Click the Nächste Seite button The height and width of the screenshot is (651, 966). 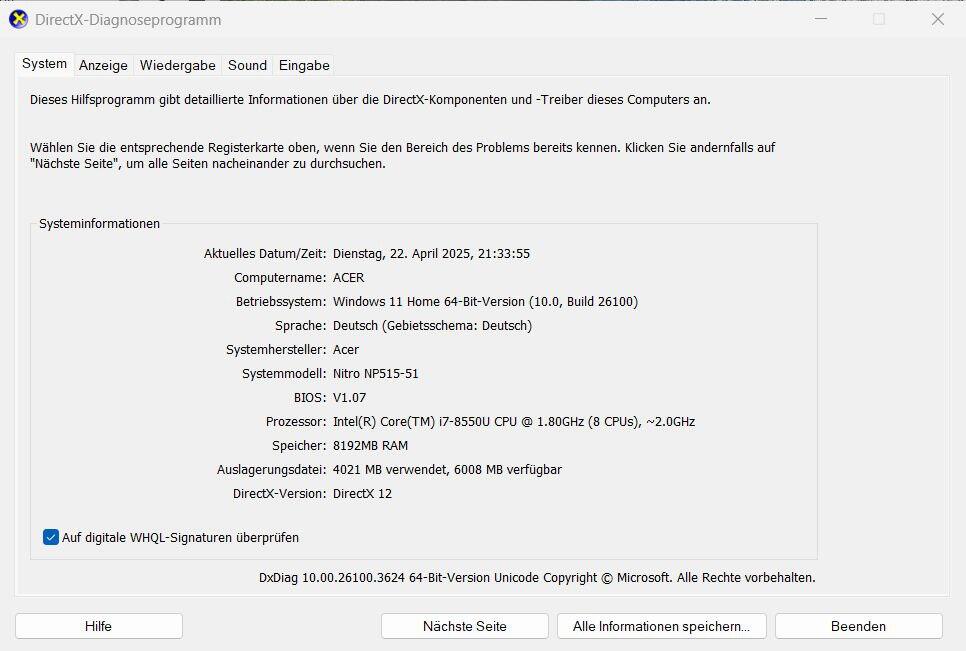click(x=464, y=626)
